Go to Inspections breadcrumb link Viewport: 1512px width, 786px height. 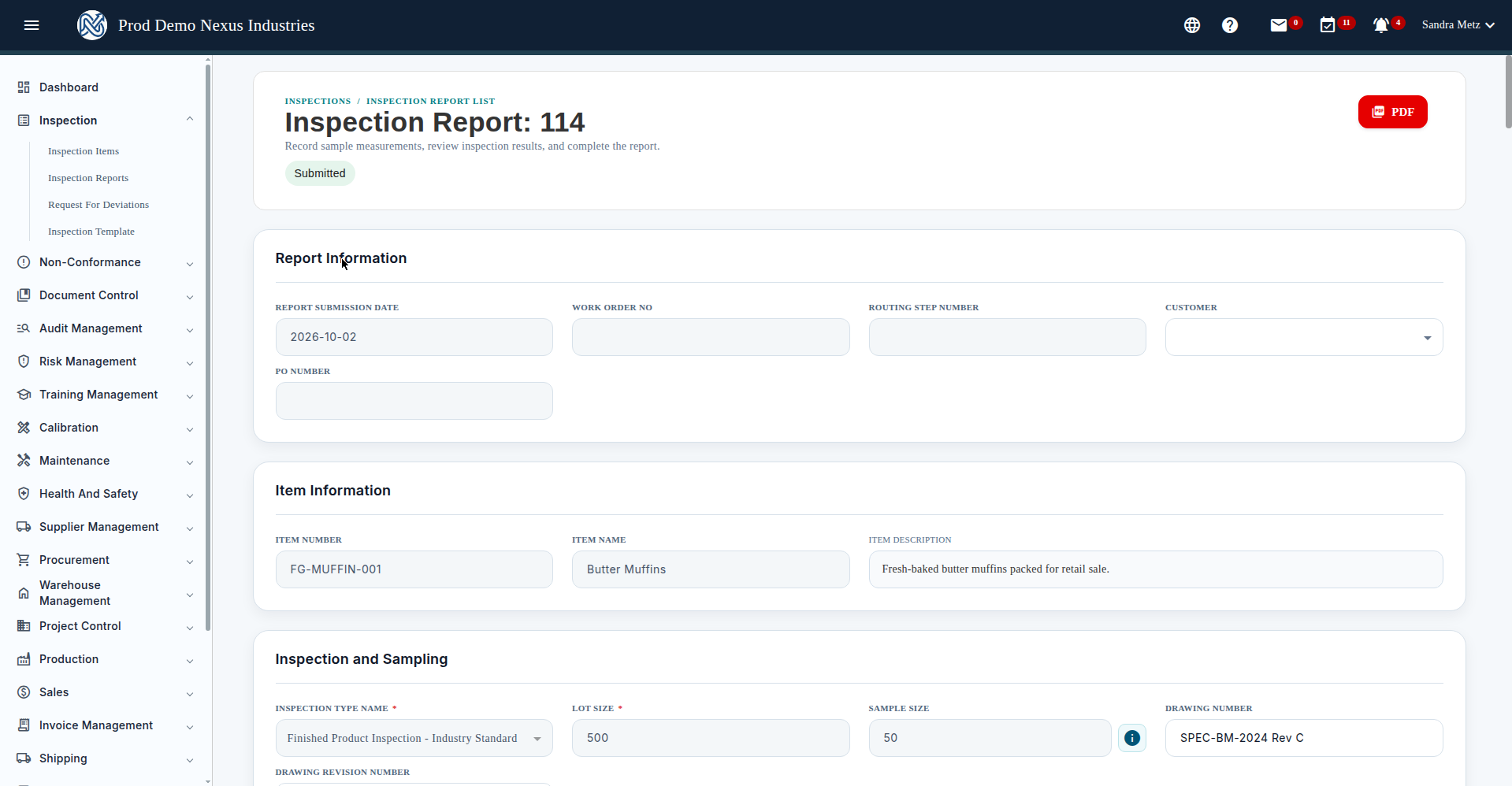coord(318,101)
